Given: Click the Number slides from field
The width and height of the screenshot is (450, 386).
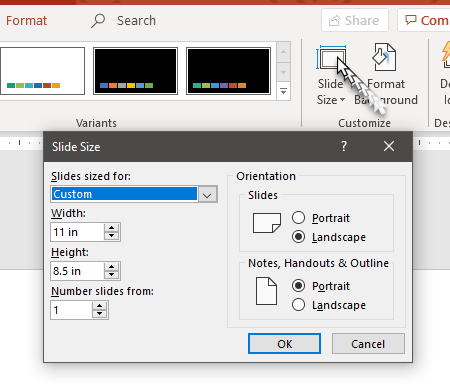Looking at the screenshot, I should point(71,310).
